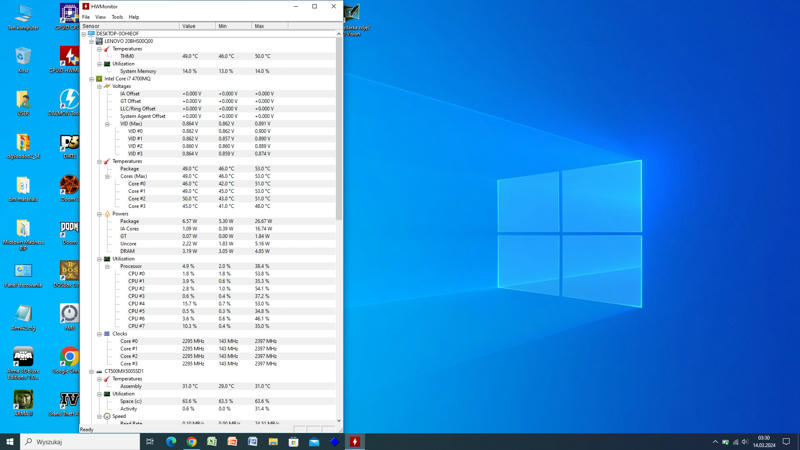Collapse the Clocks group
This screenshot has height=450, width=800.
(99, 334)
